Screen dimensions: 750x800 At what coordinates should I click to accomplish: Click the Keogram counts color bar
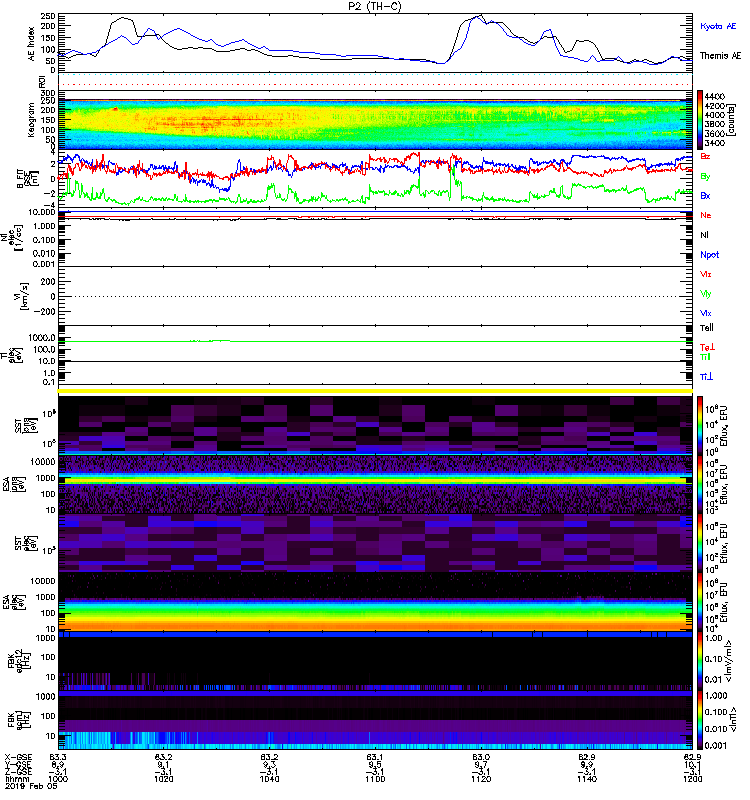(700, 119)
